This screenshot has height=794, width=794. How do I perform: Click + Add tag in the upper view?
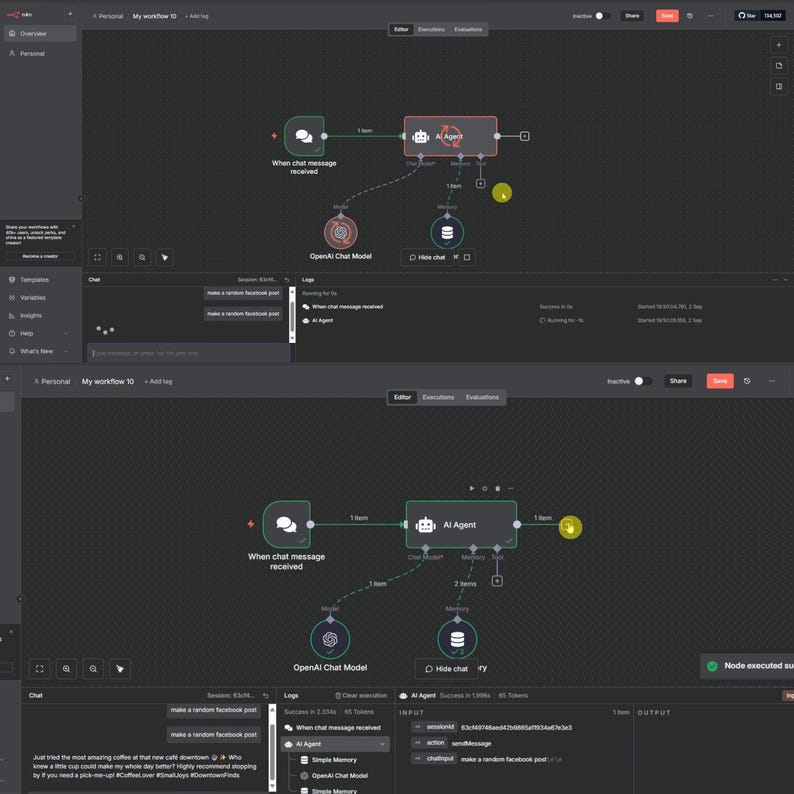click(x=196, y=16)
